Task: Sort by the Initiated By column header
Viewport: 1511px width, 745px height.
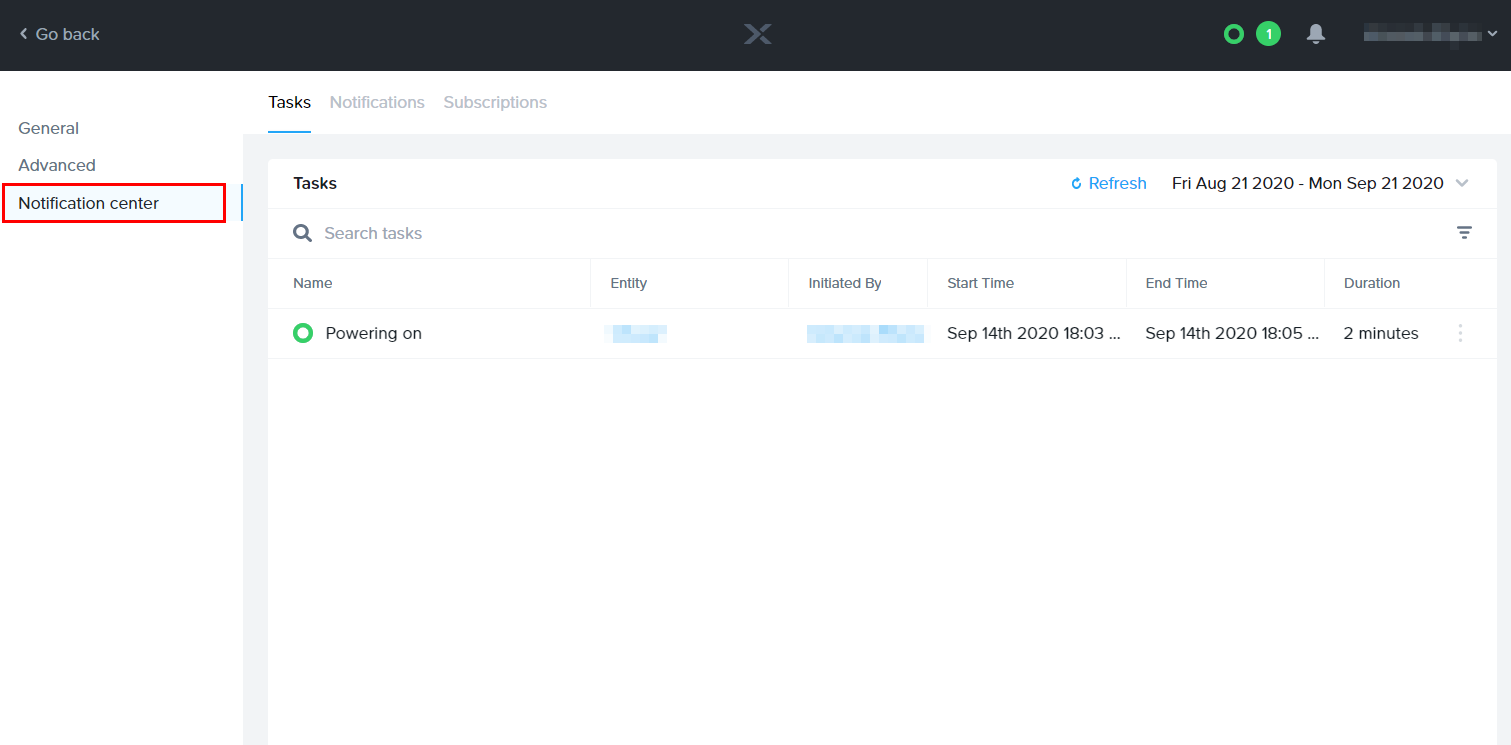Action: pos(845,283)
